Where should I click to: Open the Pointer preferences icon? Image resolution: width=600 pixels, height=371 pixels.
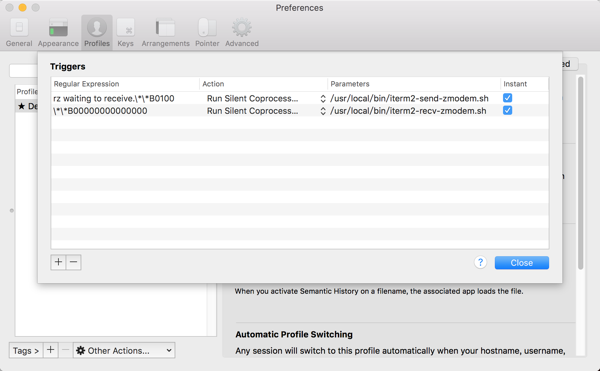tap(207, 28)
